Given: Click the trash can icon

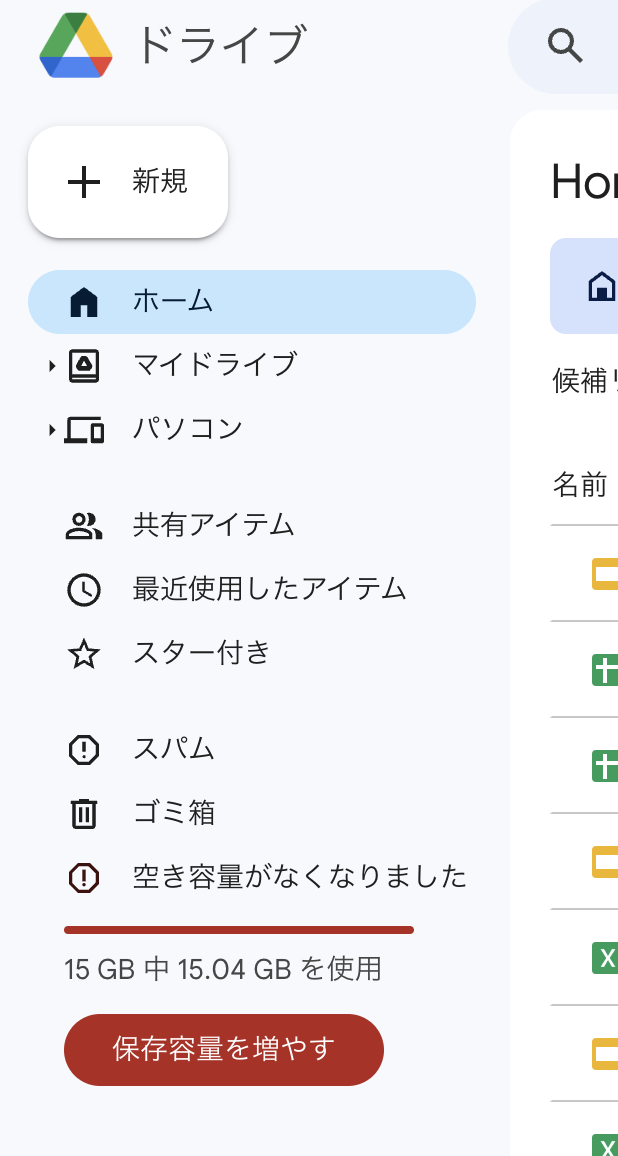Looking at the screenshot, I should 84,814.
